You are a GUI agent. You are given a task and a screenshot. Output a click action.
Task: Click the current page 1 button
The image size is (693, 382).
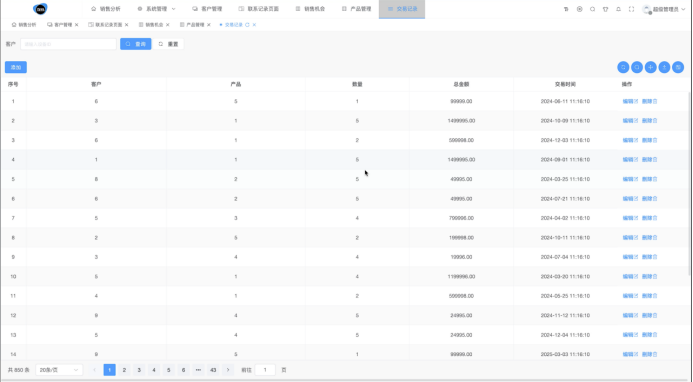[110, 370]
